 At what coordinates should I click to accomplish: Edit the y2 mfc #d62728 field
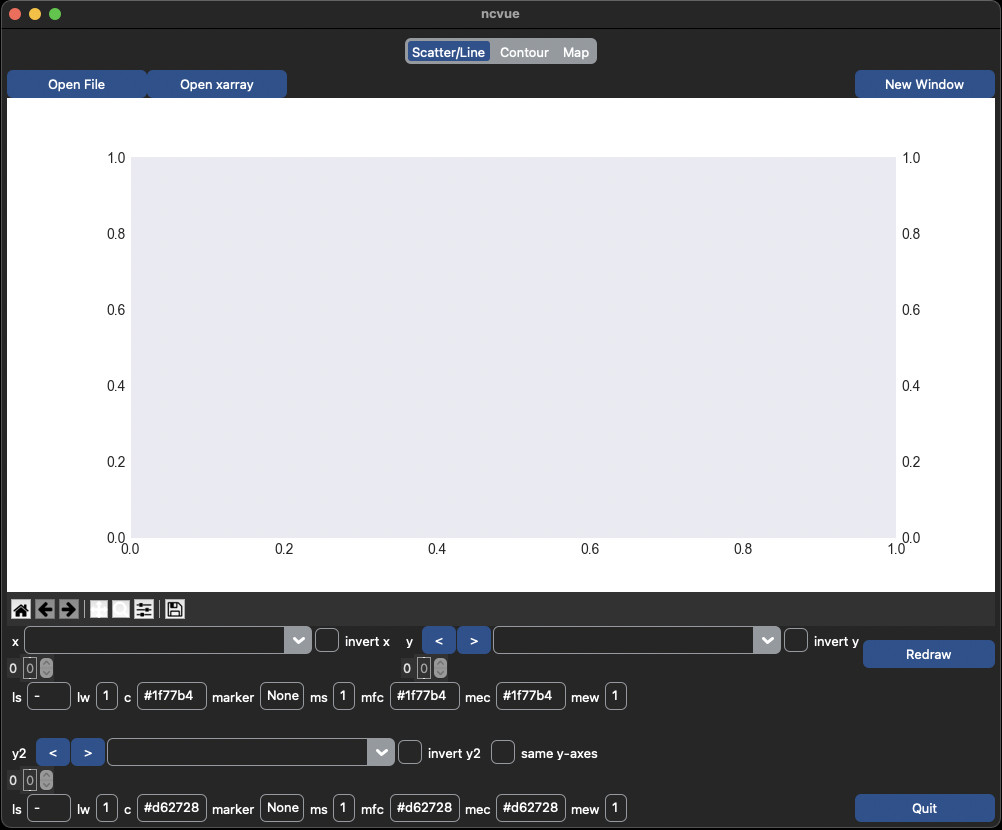point(424,808)
